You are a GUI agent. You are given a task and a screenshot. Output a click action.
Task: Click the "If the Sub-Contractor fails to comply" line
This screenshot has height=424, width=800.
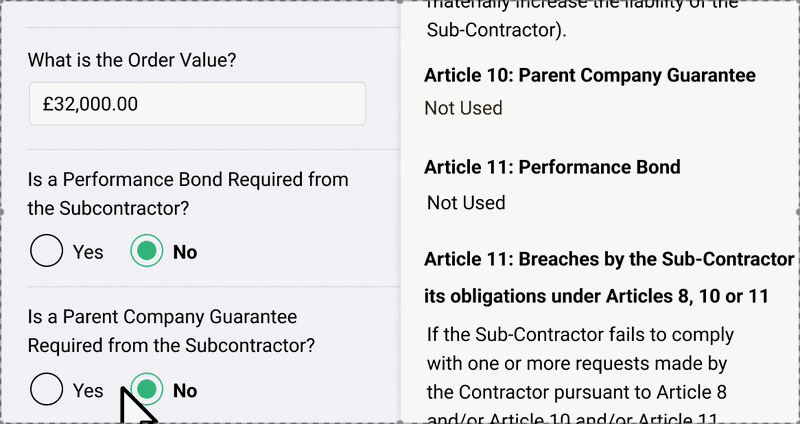580,334
